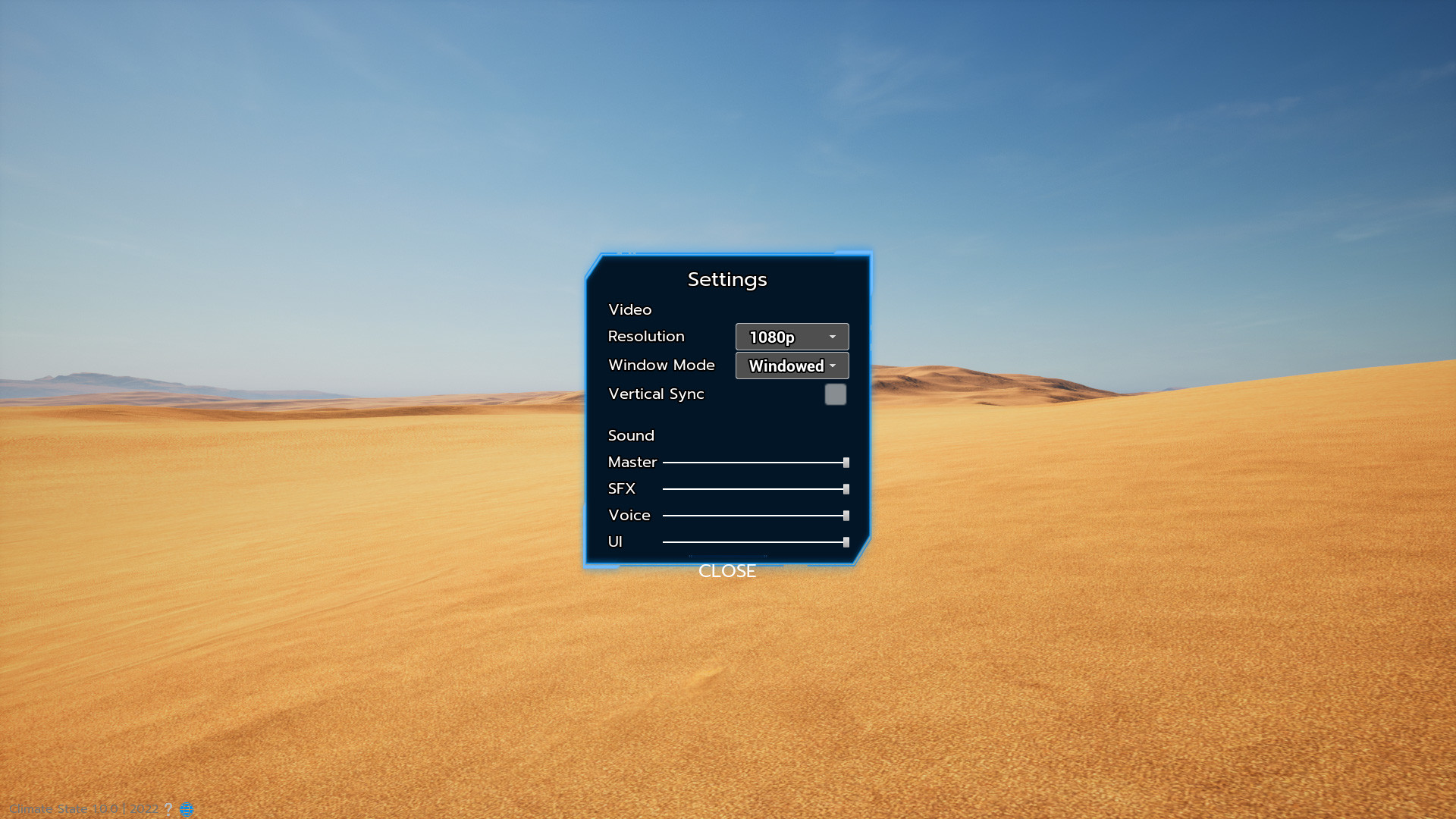Open the Resolution dropdown showing 1080p

(792, 337)
